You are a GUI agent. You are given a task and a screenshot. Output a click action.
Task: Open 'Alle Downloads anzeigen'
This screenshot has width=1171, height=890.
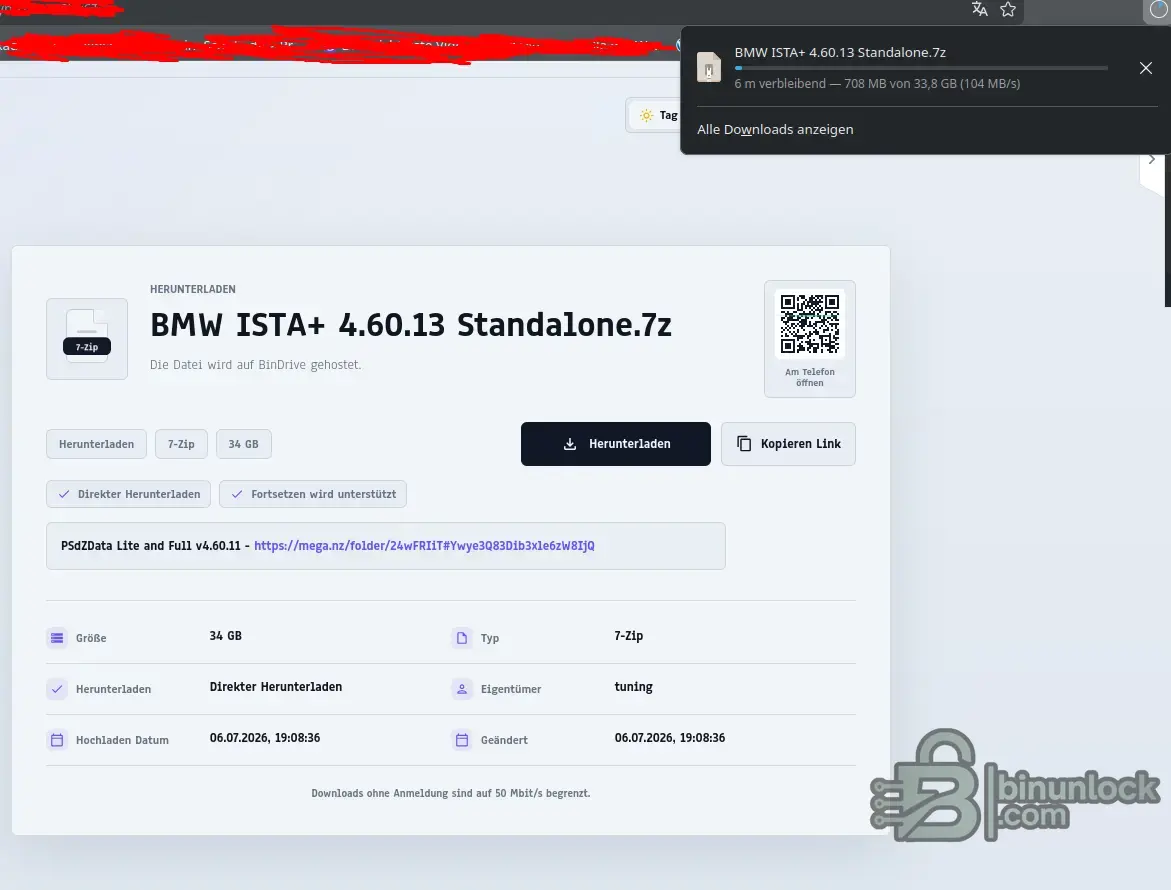pyautogui.click(x=775, y=129)
